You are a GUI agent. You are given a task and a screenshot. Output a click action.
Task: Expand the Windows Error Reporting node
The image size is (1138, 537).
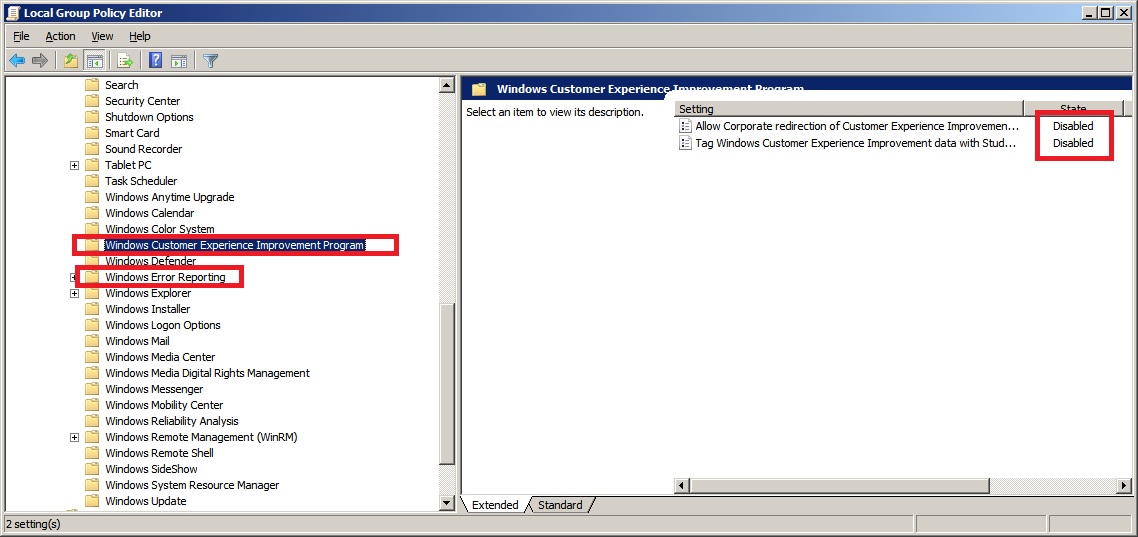pyautogui.click(x=74, y=277)
